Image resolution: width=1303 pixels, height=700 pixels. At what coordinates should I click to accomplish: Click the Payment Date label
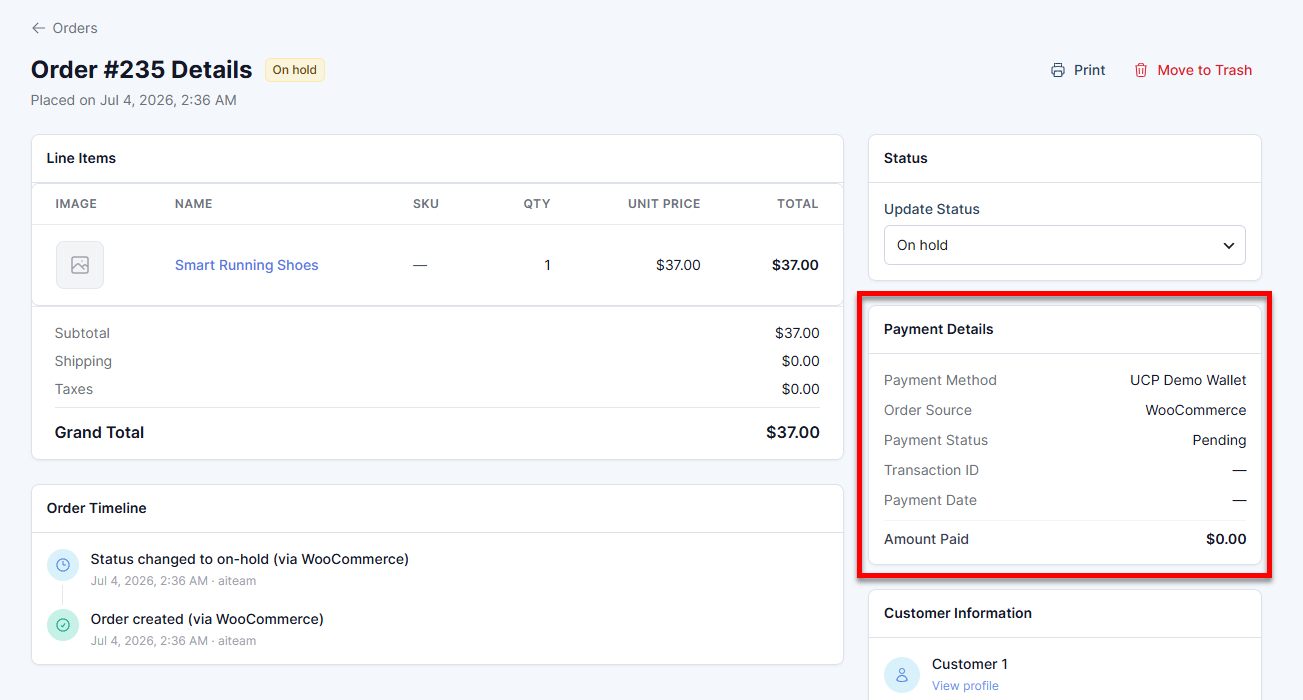pos(930,500)
